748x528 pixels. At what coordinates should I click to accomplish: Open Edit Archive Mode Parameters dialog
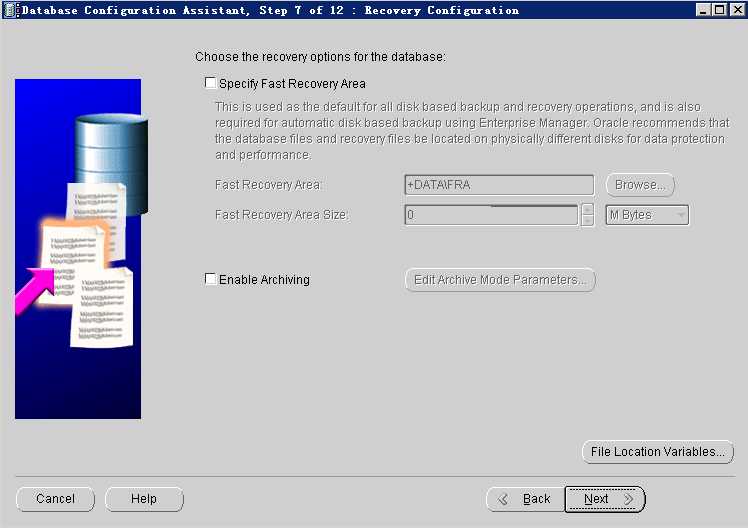(500, 280)
